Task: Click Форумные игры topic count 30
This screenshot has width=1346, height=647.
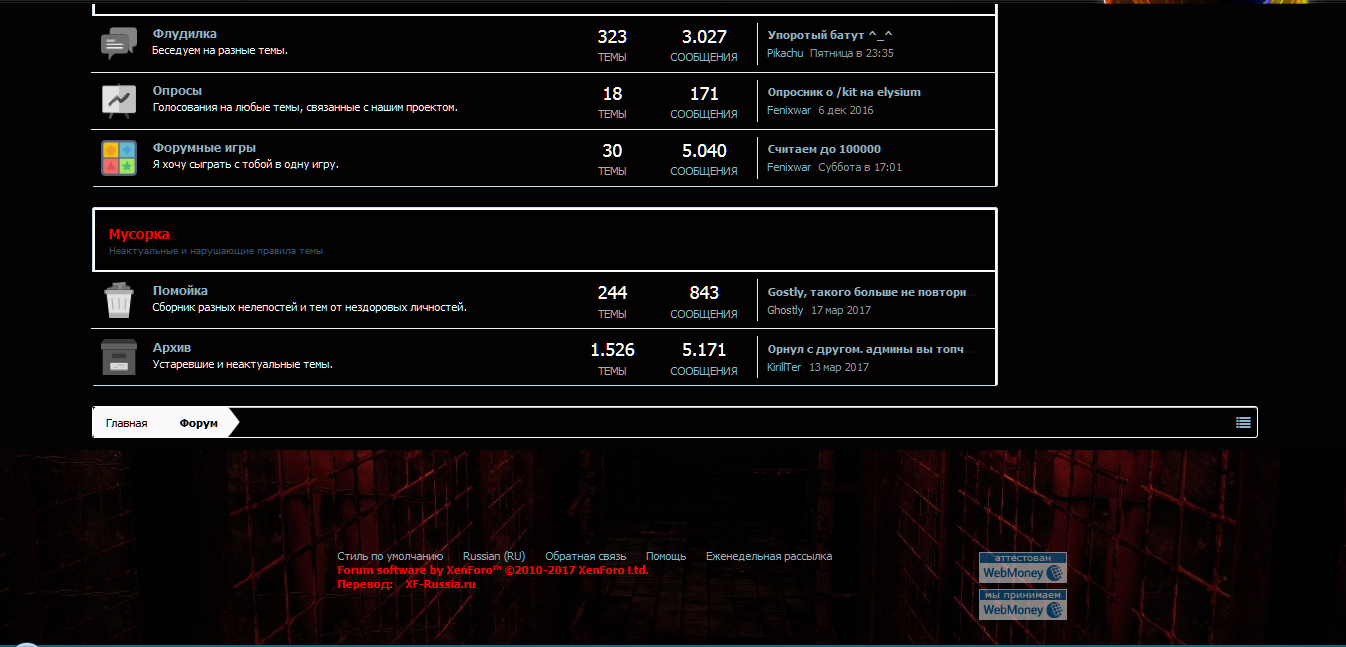Action: pyautogui.click(x=612, y=151)
